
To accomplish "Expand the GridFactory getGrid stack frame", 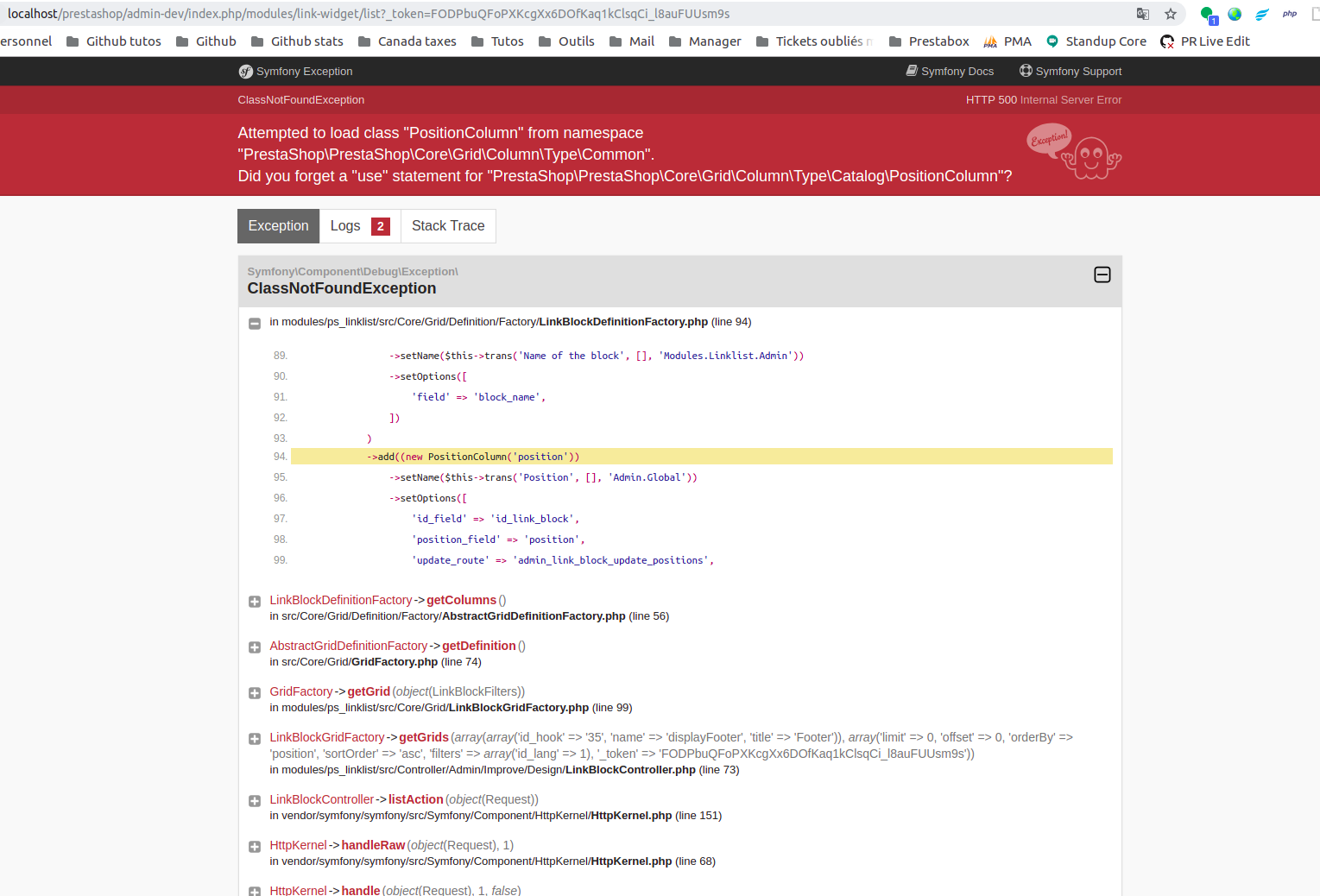I will point(254,692).
